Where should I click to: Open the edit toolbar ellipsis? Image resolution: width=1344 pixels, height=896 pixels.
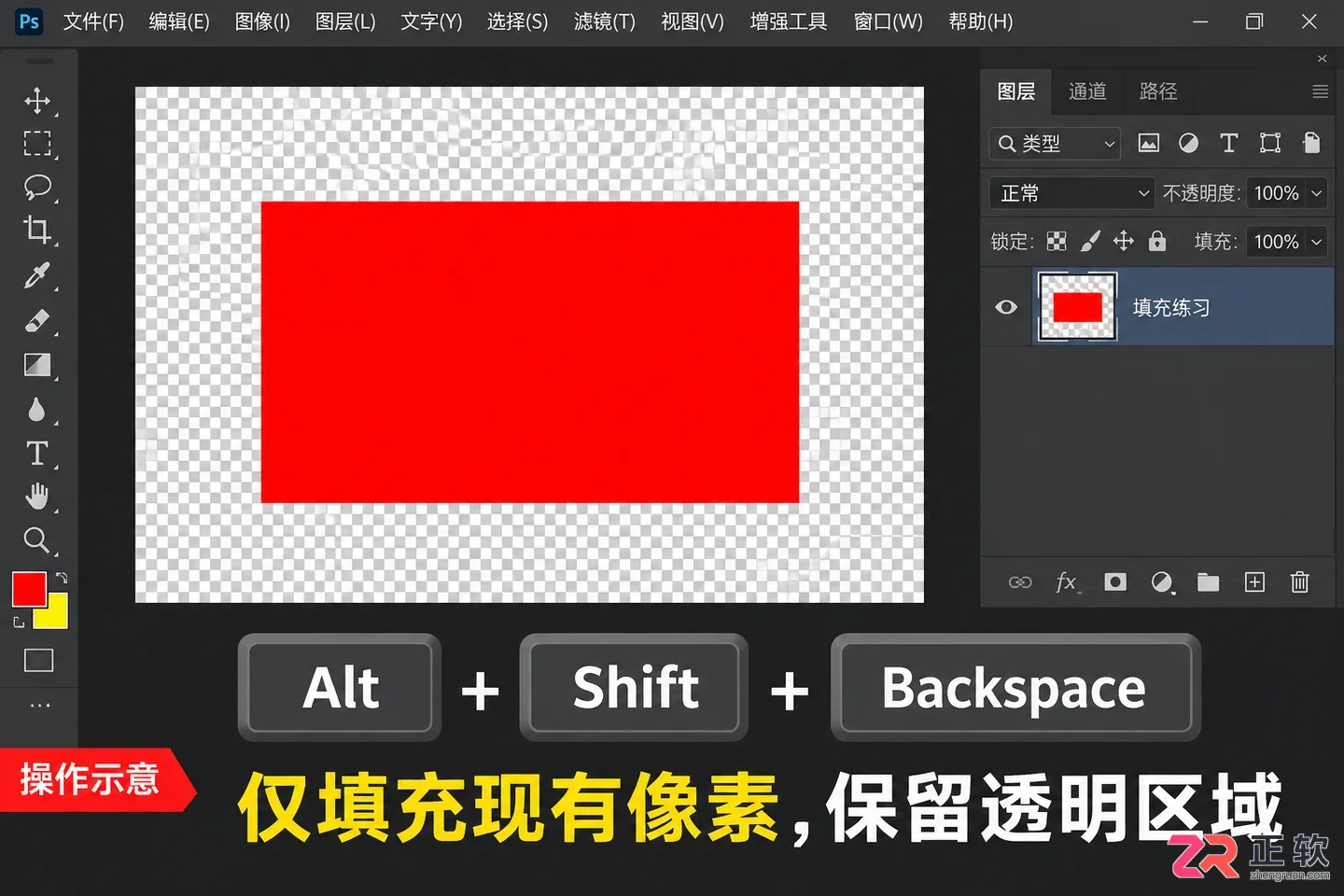(40, 706)
